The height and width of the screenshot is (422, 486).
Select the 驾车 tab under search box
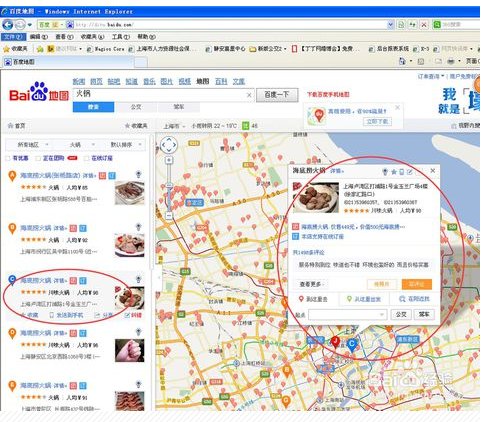point(179,107)
